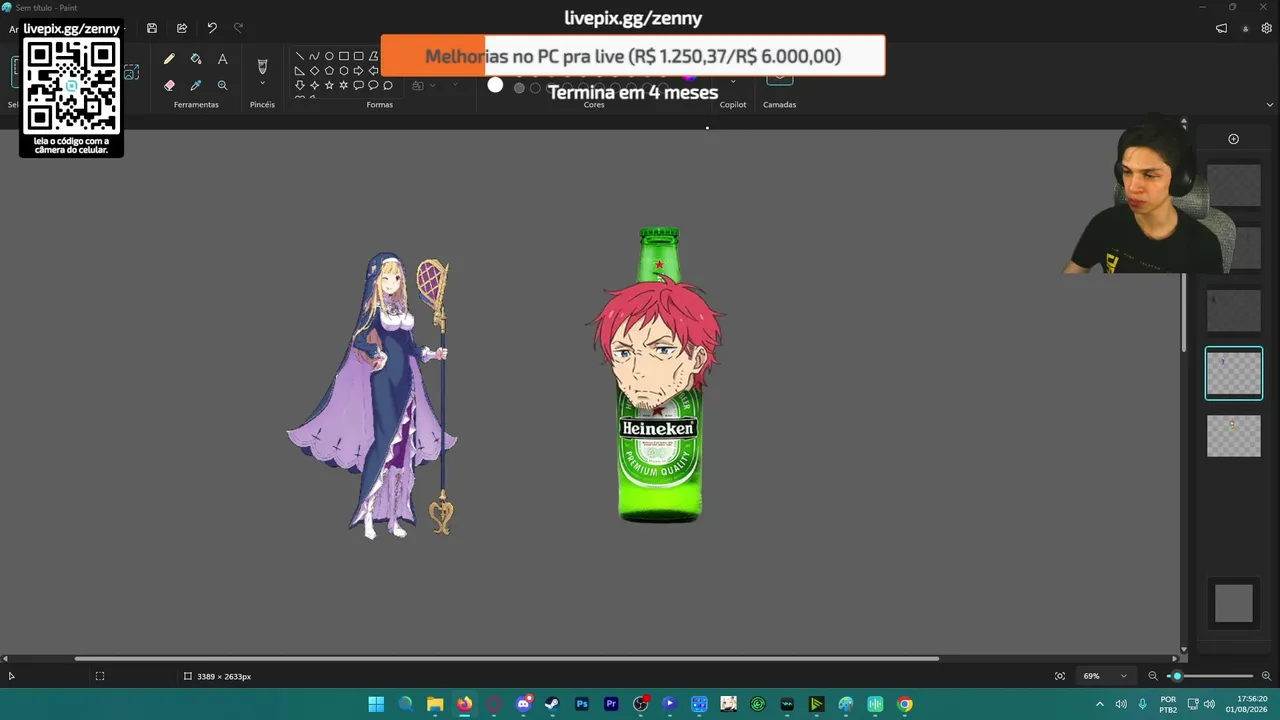
Task: Select the highlighted layer thumbnail
Action: [x=1233, y=373]
